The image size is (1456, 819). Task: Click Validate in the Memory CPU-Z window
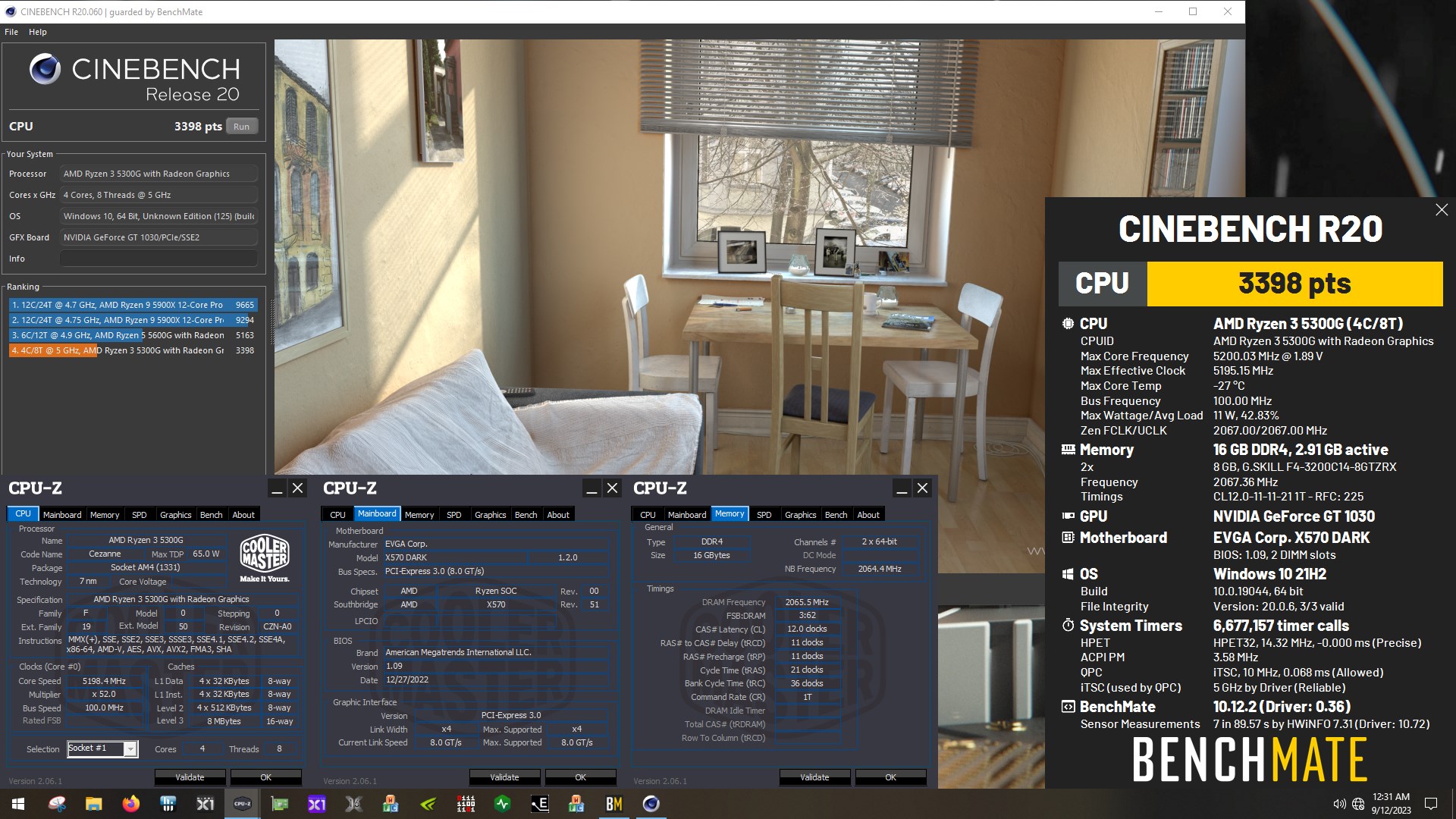click(x=815, y=777)
